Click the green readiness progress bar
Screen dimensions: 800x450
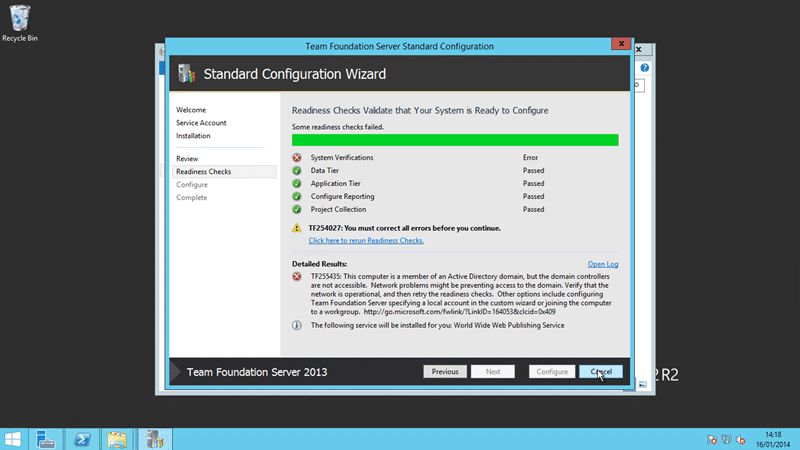[455, 140]
